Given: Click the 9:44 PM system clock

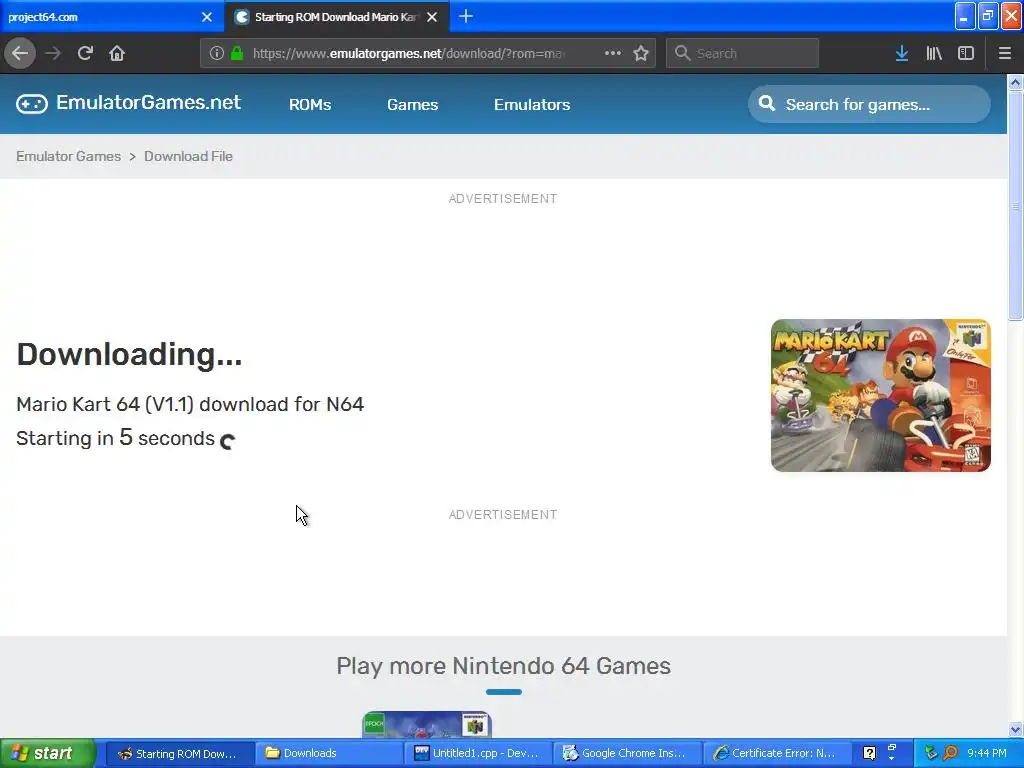Looking at the screenshot, I should pos(987,753).
